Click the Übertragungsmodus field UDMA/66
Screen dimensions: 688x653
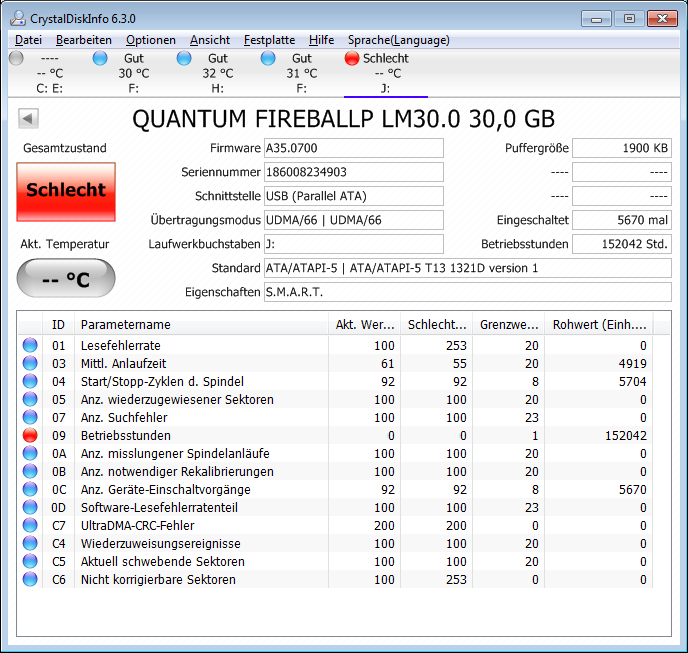point(354,220)
